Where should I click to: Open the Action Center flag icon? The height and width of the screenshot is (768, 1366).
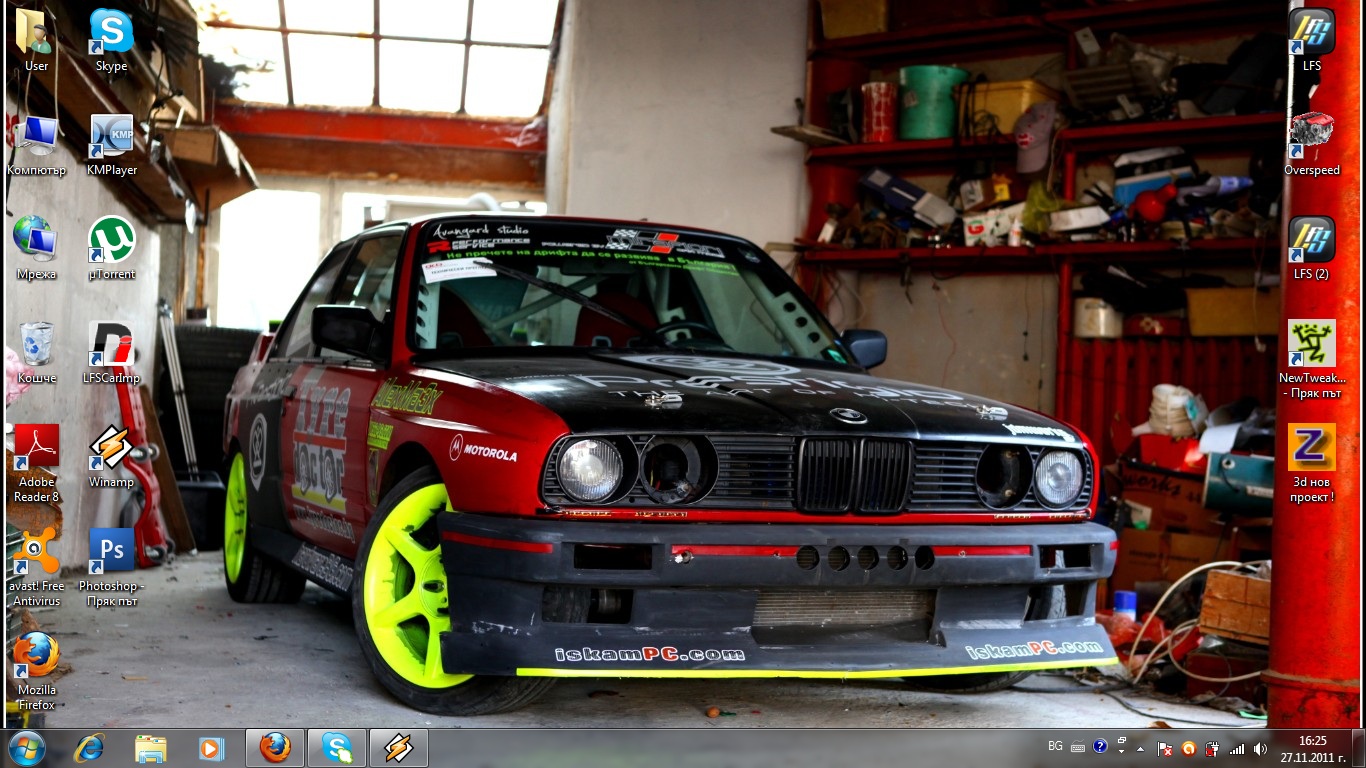[1165, 748]
